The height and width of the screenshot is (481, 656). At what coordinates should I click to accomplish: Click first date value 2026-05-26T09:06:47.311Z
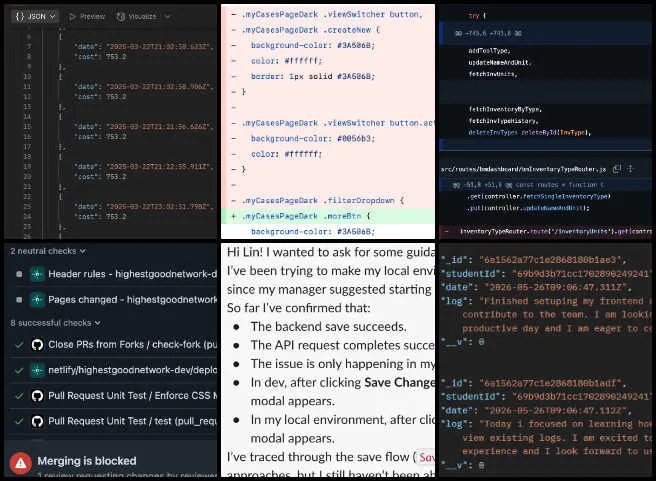click(557, 287)
